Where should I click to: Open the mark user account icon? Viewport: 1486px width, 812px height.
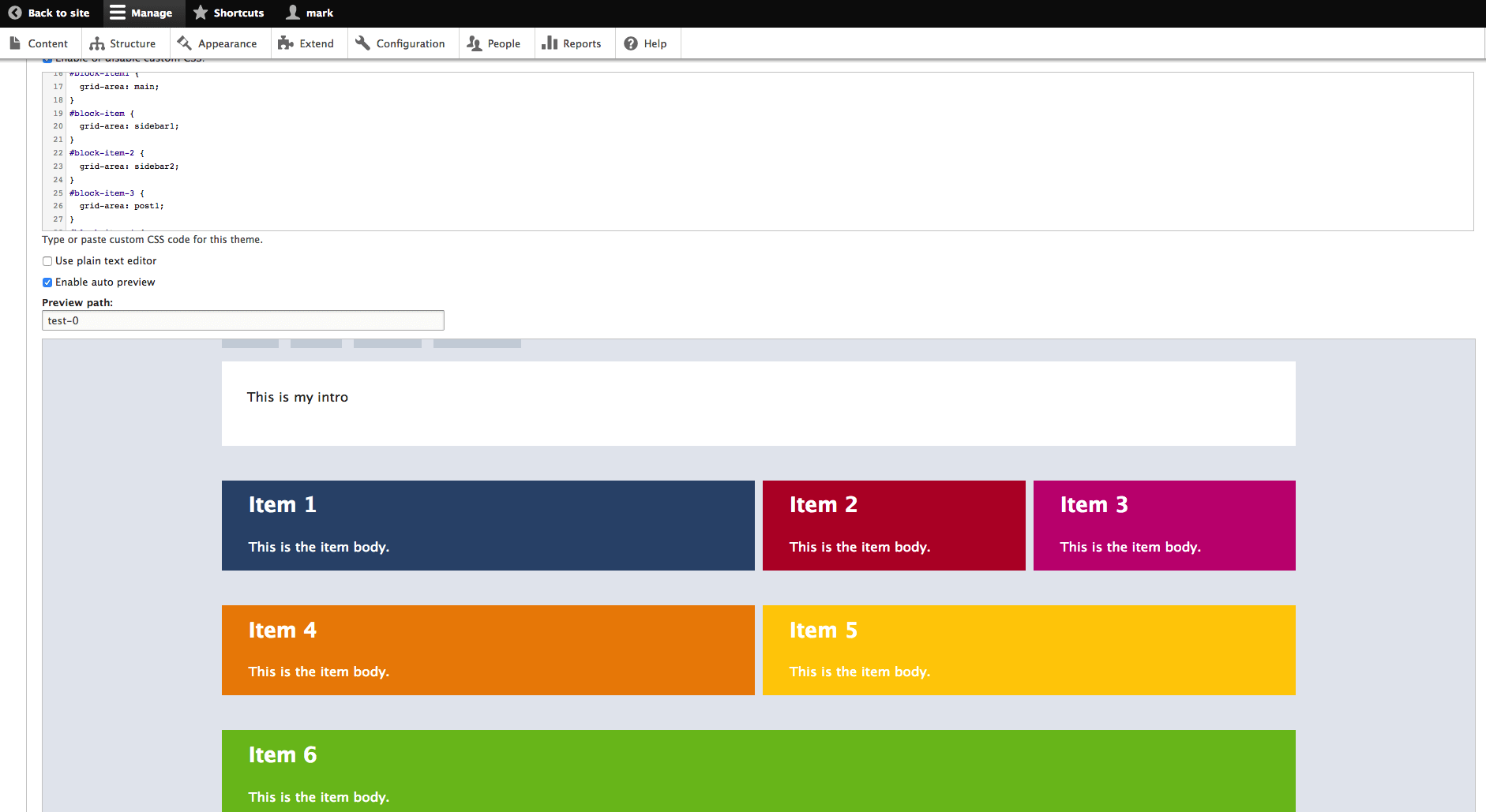coord(293,13)
